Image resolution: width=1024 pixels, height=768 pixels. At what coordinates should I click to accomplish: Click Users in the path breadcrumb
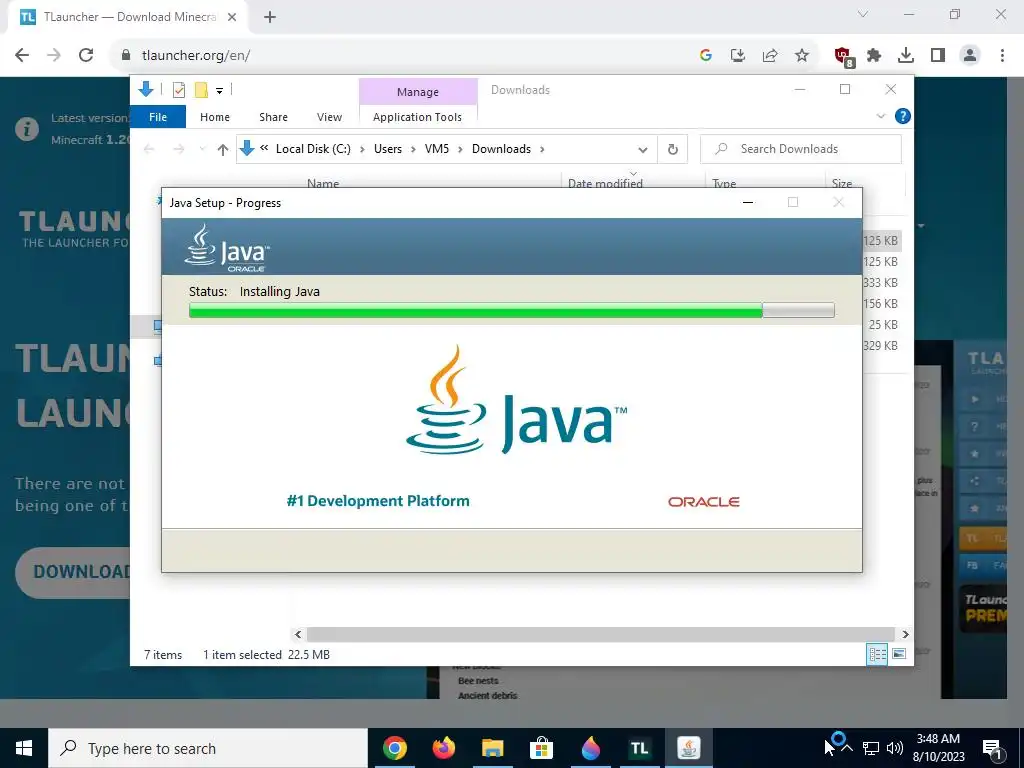tap(388, 149)
